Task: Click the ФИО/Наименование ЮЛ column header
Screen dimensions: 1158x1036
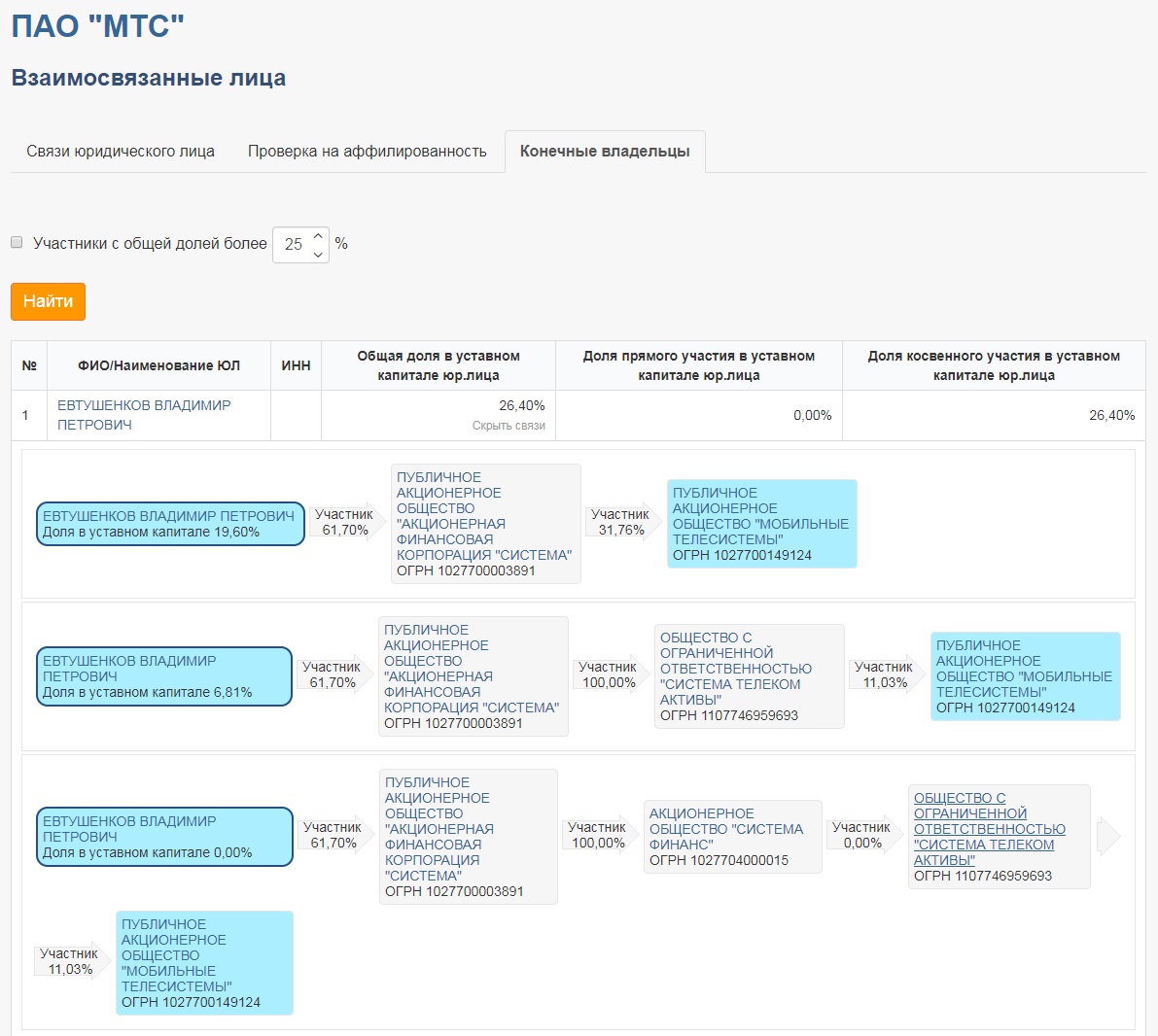Action: [x=158, y=365]
